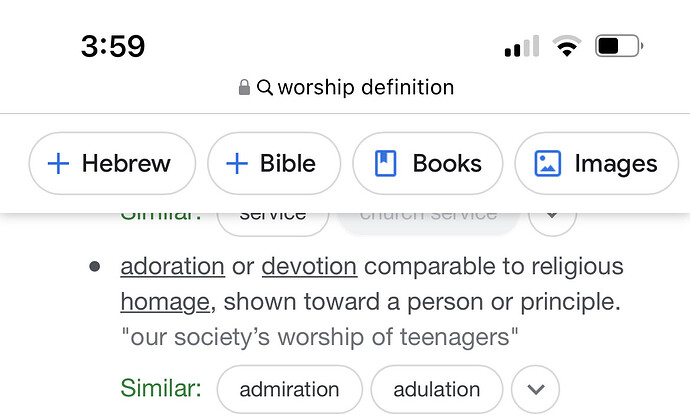Select the admiration synonym chip

click(289, 389)
